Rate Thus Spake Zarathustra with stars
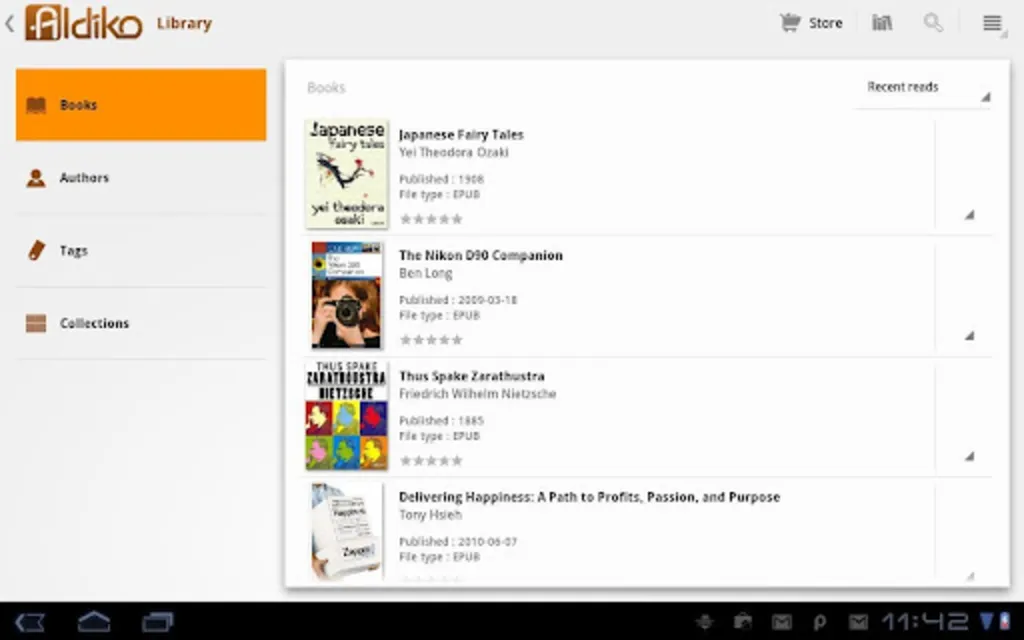1024x640 pixels. click(x=431, y=461)
